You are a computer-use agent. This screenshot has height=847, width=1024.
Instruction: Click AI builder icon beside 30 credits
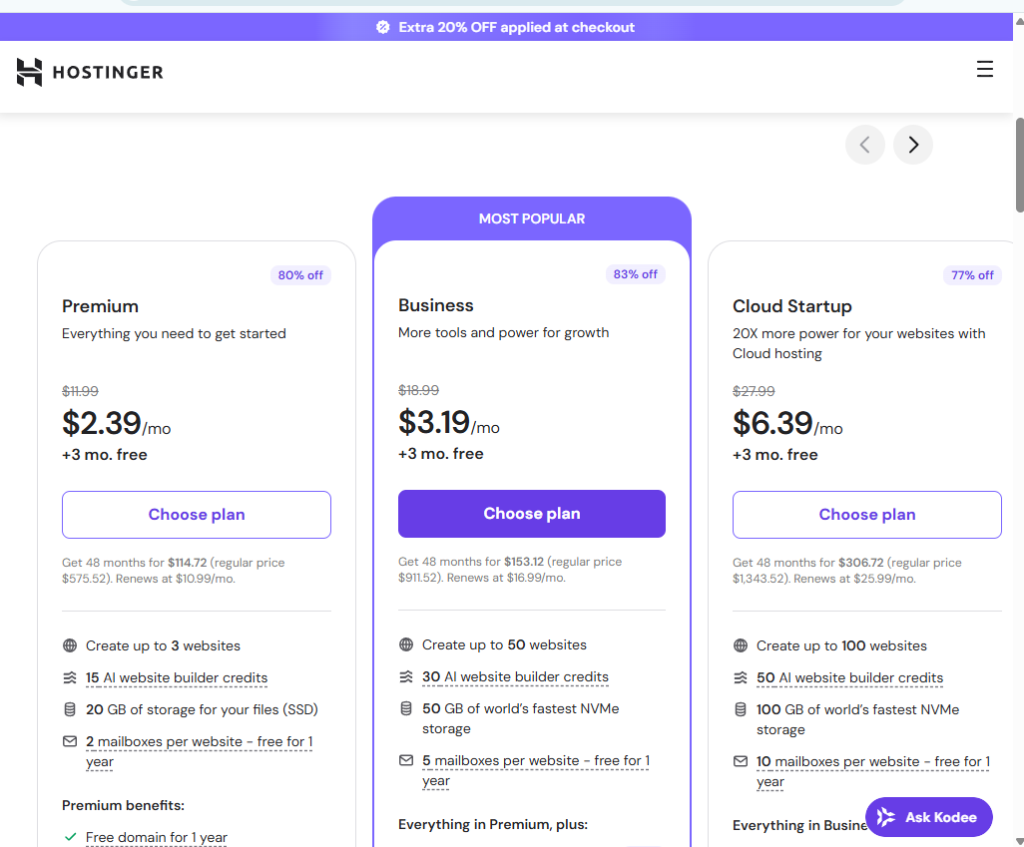tap(406, 677)
